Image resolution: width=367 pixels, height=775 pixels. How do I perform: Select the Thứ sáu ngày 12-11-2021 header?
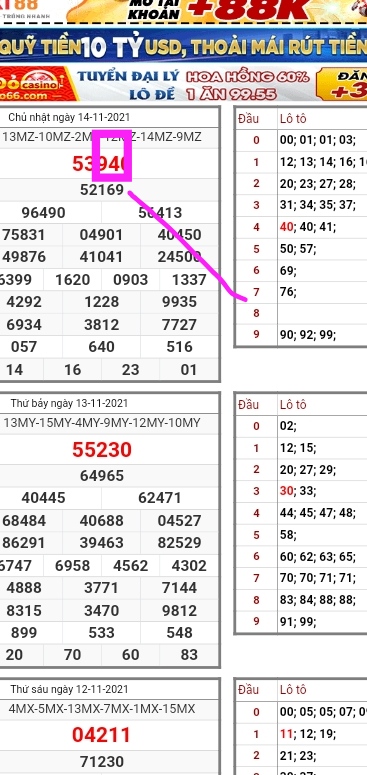point(69,689)
